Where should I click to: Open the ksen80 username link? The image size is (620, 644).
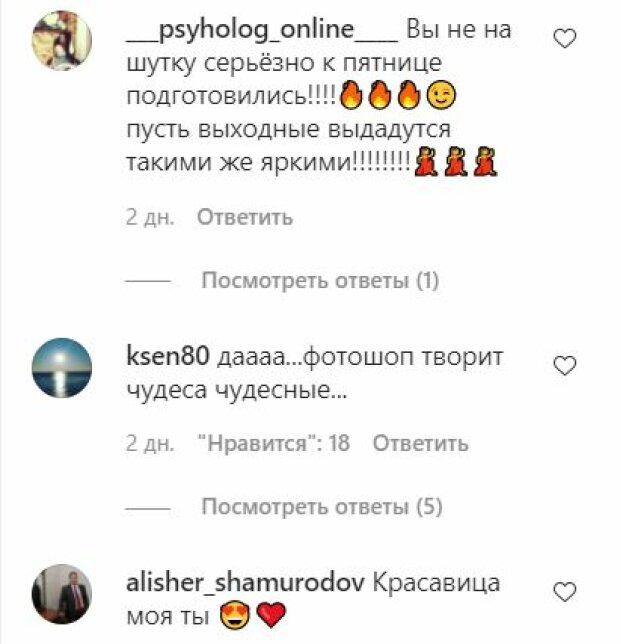point(168,356)
